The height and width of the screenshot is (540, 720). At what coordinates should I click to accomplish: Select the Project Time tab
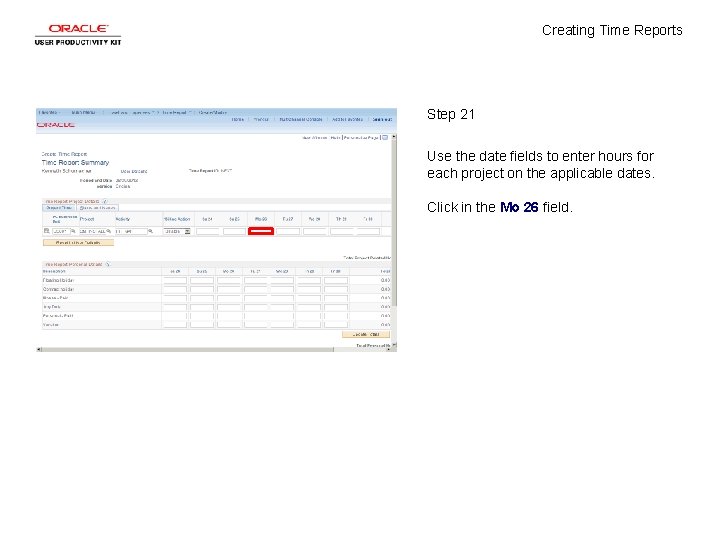coord(59,208)
